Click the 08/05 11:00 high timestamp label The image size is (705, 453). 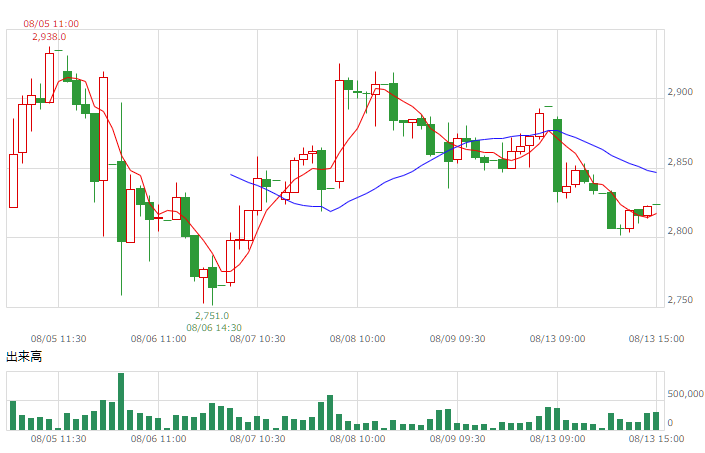[x=51, y=24]
